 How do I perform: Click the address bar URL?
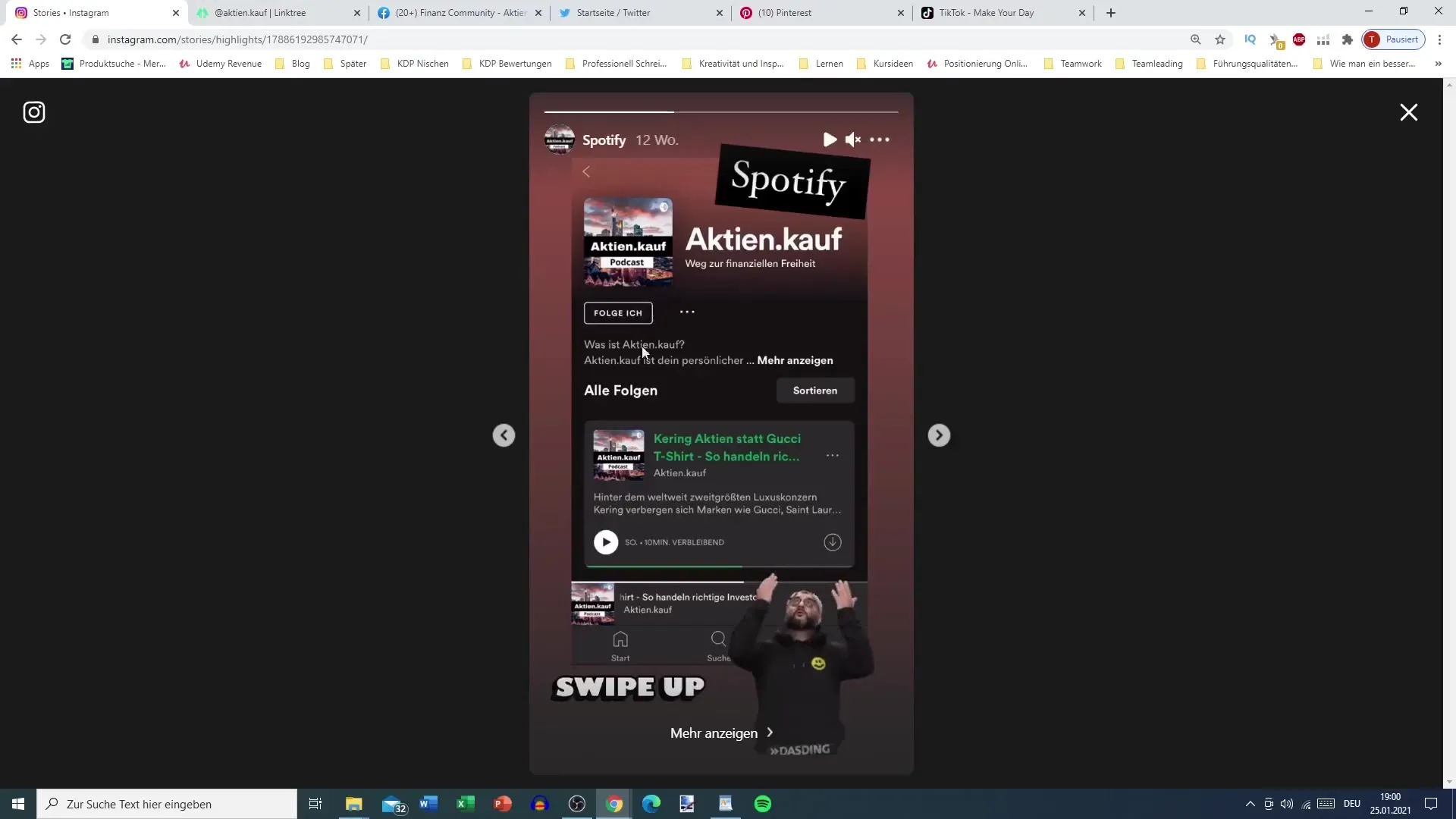click(237, 39)
